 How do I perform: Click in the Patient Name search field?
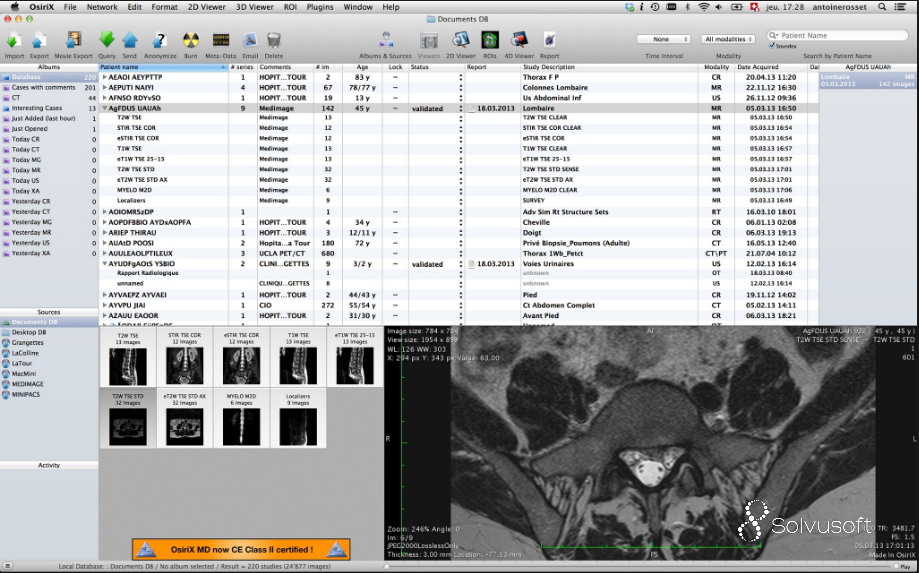click(838, 36)
